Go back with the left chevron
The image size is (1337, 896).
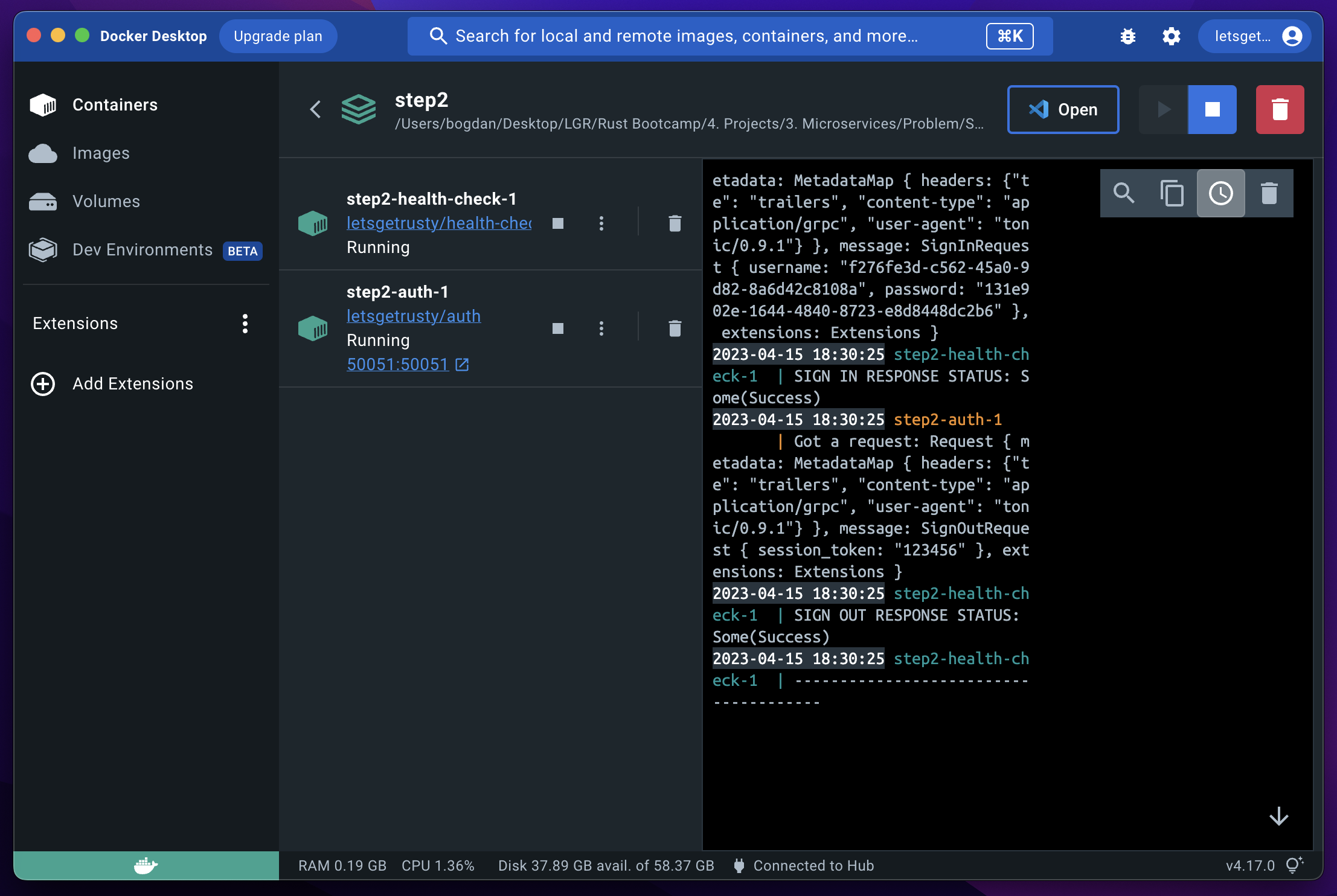click(315, 109)
